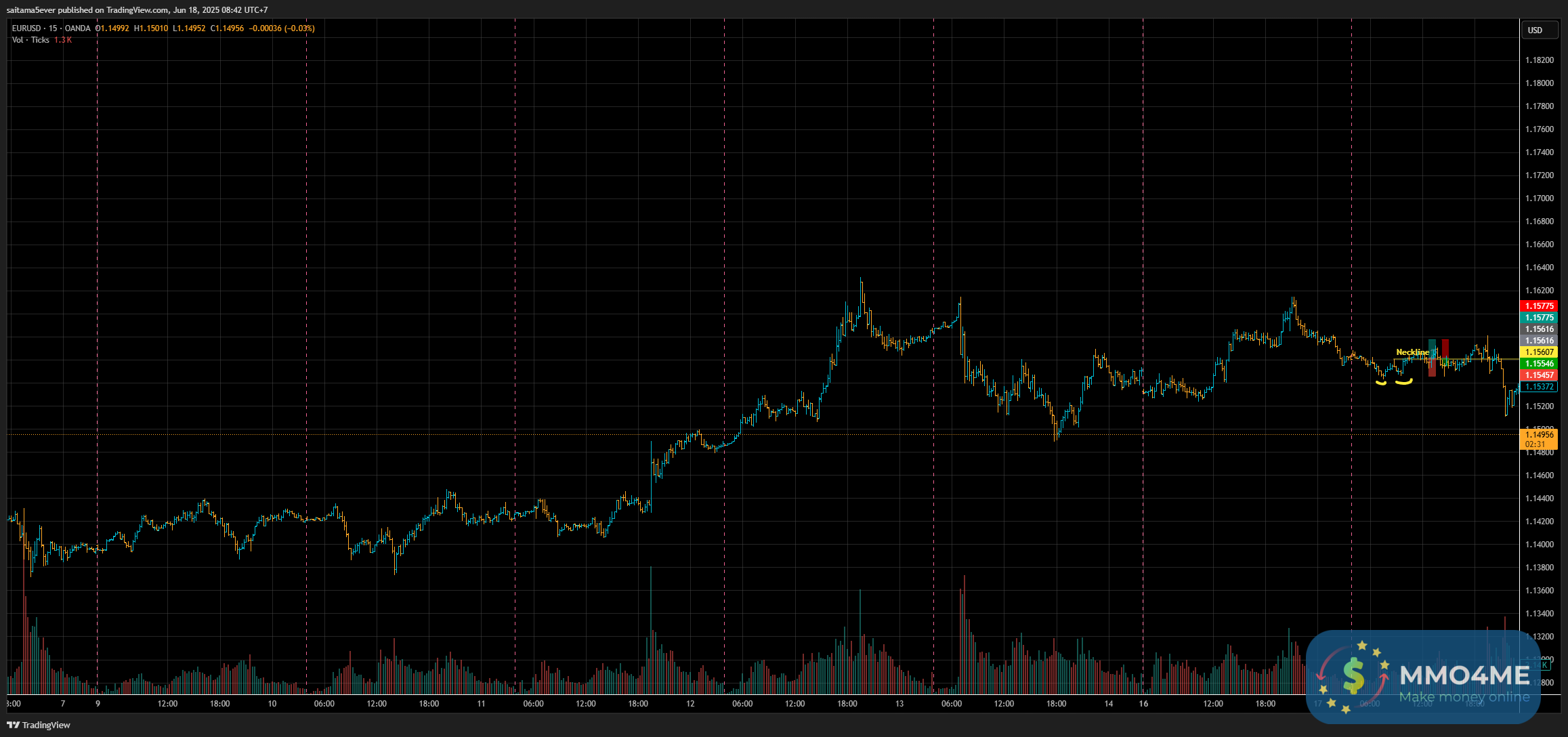1568x737 pixels.
Task: Click the day 16 label on time axis
Action: 1143,704
